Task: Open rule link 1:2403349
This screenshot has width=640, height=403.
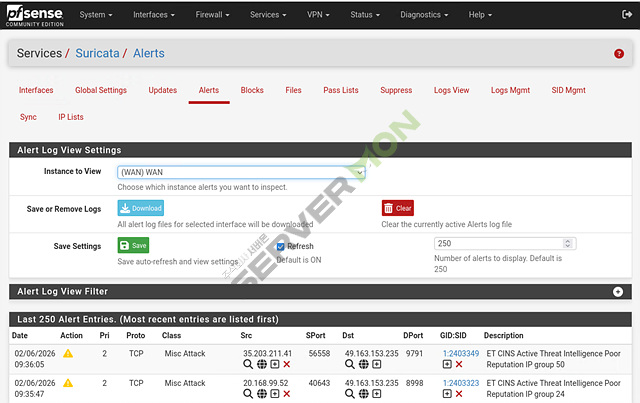Action: coord(461,354)
